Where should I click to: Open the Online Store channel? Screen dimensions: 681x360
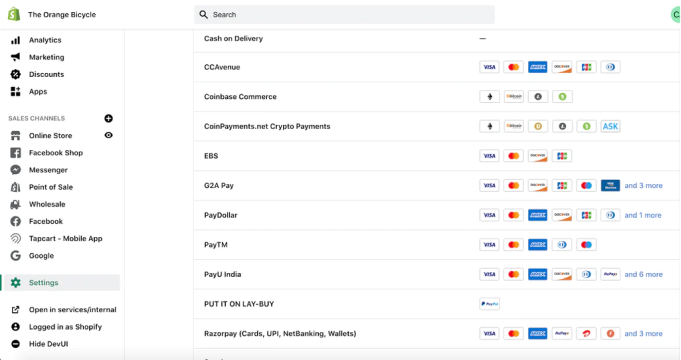[50, 135]
